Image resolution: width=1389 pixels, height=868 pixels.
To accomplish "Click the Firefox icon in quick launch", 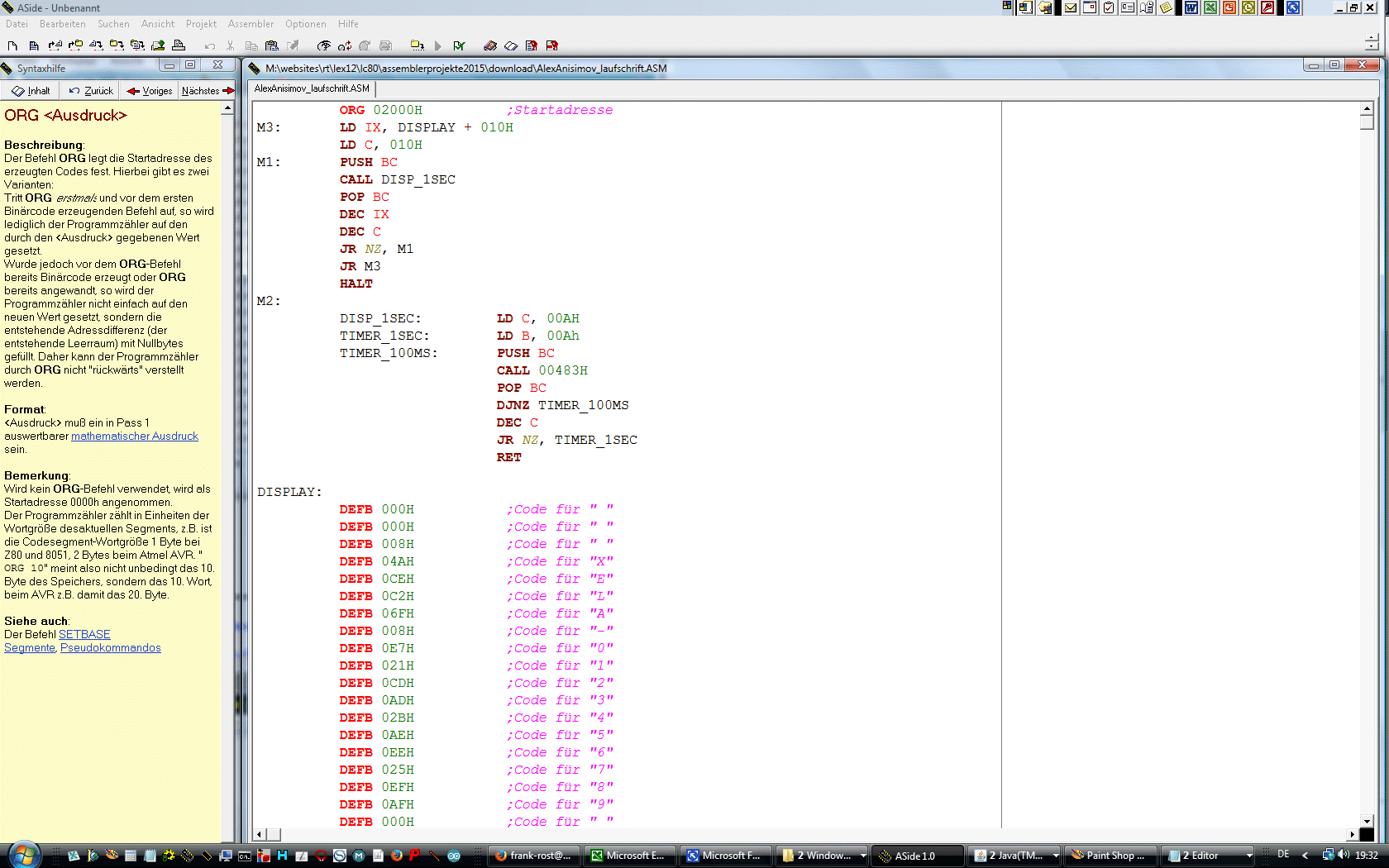I will pyautogui.click(x=397, y=856).
